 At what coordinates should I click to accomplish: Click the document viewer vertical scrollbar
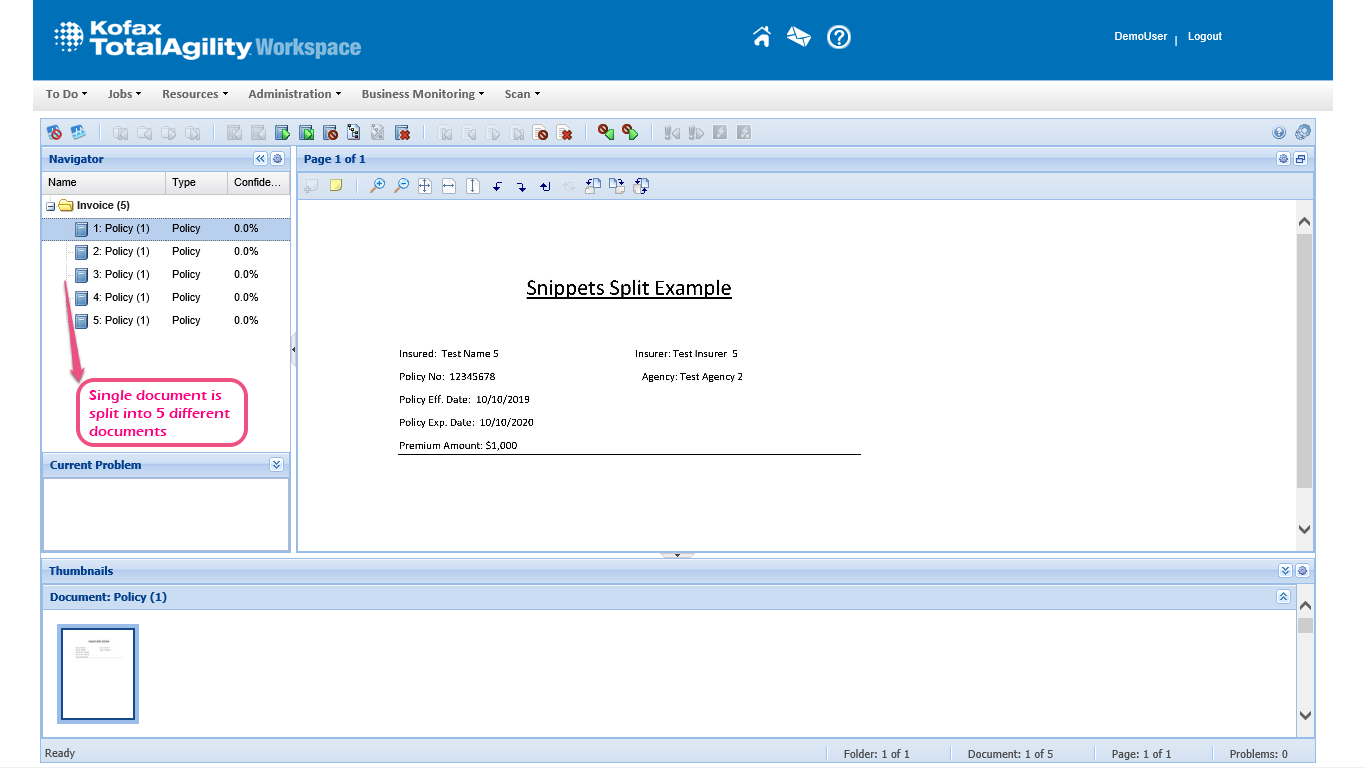[1304, 360]
